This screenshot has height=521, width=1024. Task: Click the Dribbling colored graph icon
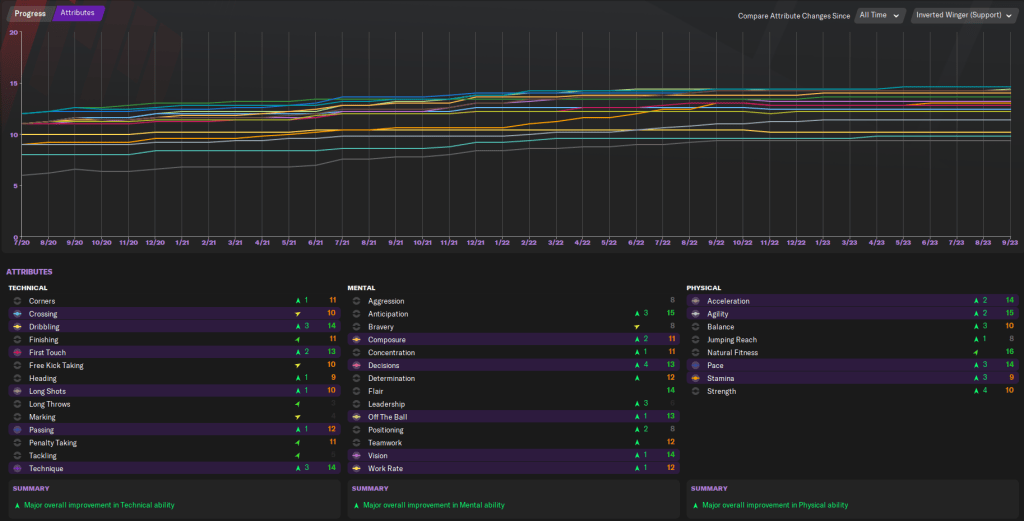click(x=17, y=327)
